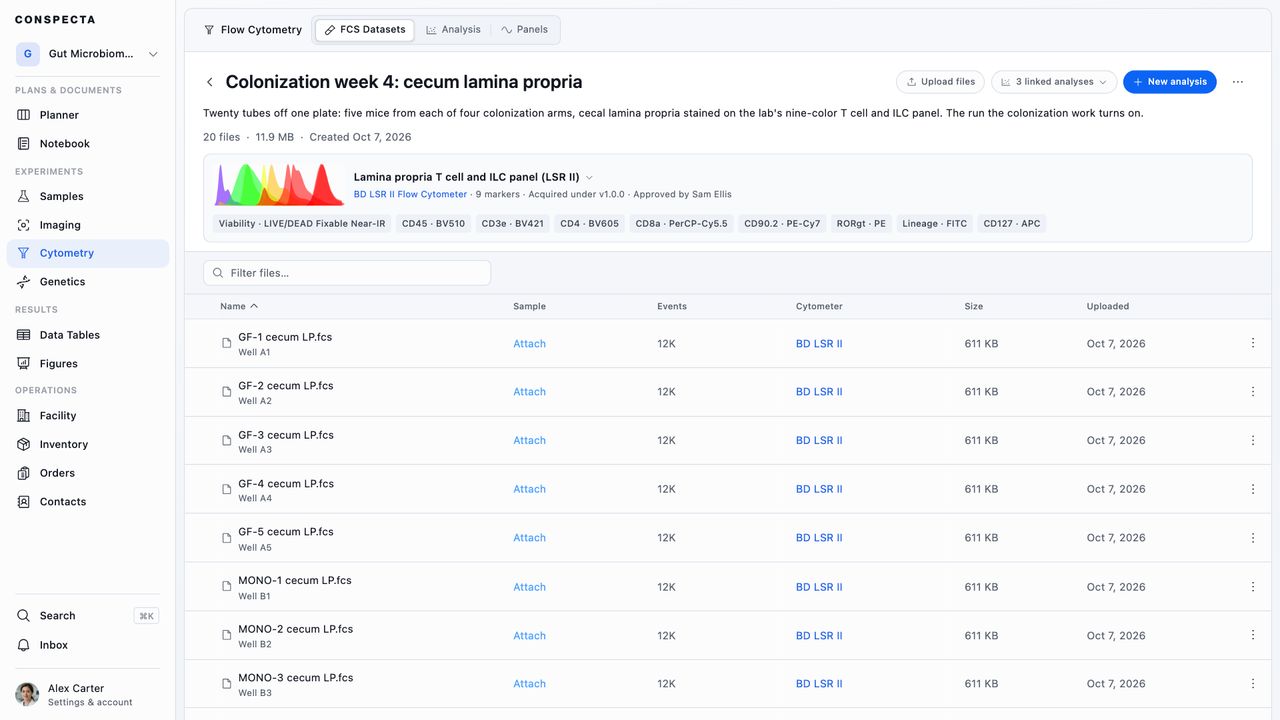The width and height of the screenshot is (1280, 720).
Task: Open the BD LSR II Flow Cytometer link
Action: point(410,194)
